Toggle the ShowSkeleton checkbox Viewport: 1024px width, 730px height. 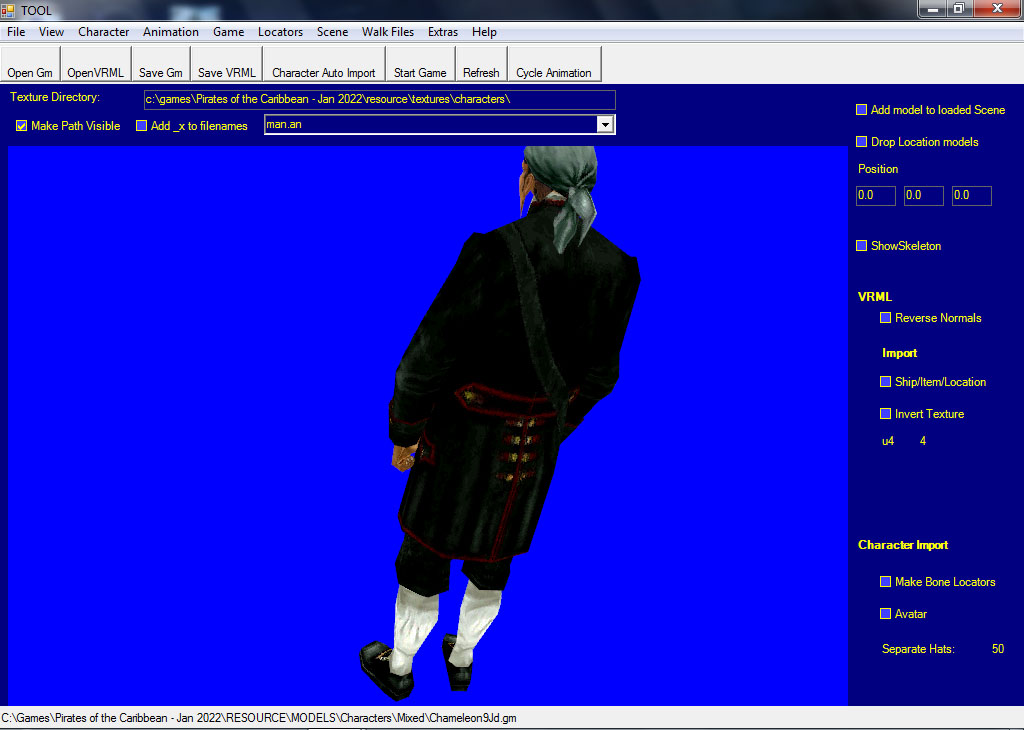coord(862,246)
